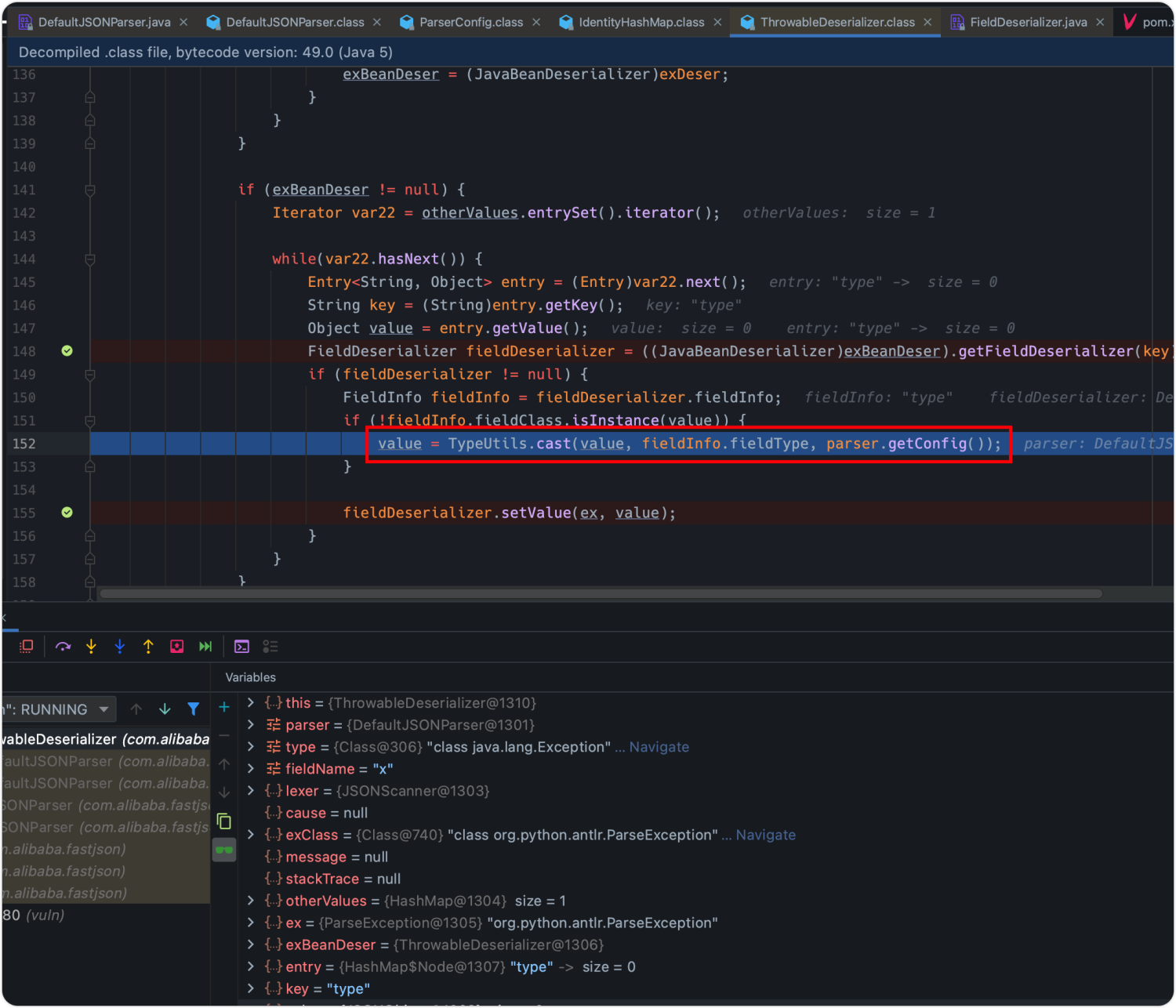Run to cursor with the green fast-forward icon
Image resolution: width=1176 pixels, height=1008 pixels.
[205, 646]
